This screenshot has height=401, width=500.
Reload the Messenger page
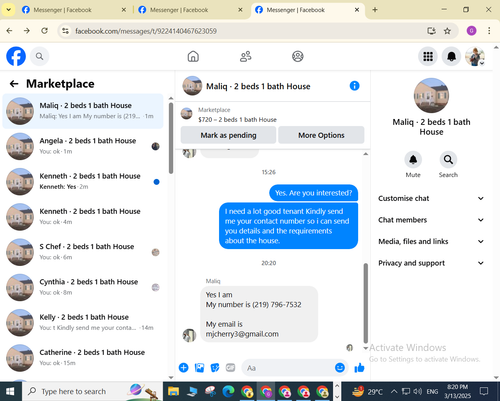[44, 31]
